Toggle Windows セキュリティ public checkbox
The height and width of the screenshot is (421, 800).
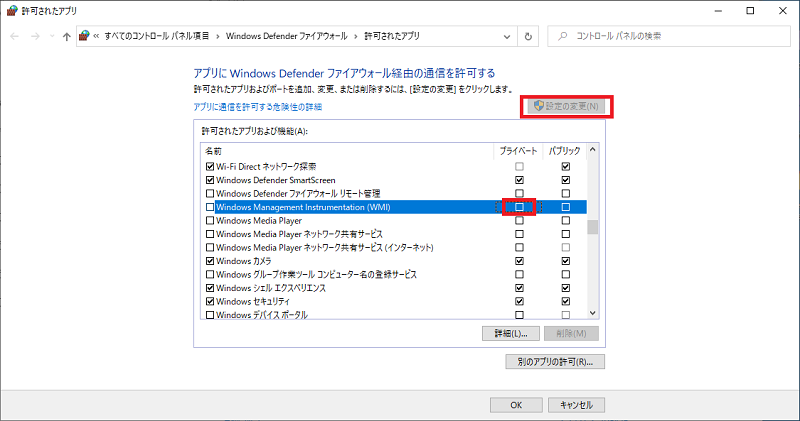(565, 302)
